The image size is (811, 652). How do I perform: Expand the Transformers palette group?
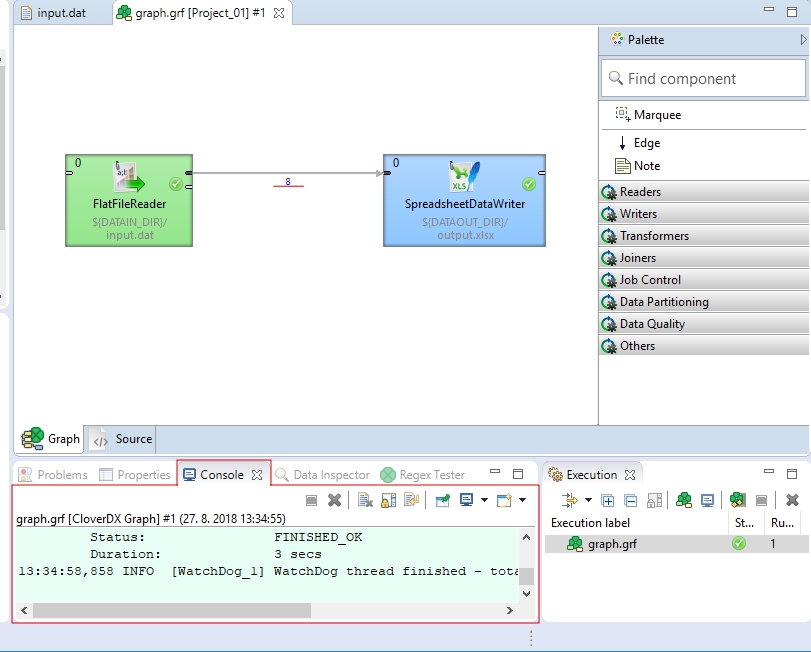703,236
